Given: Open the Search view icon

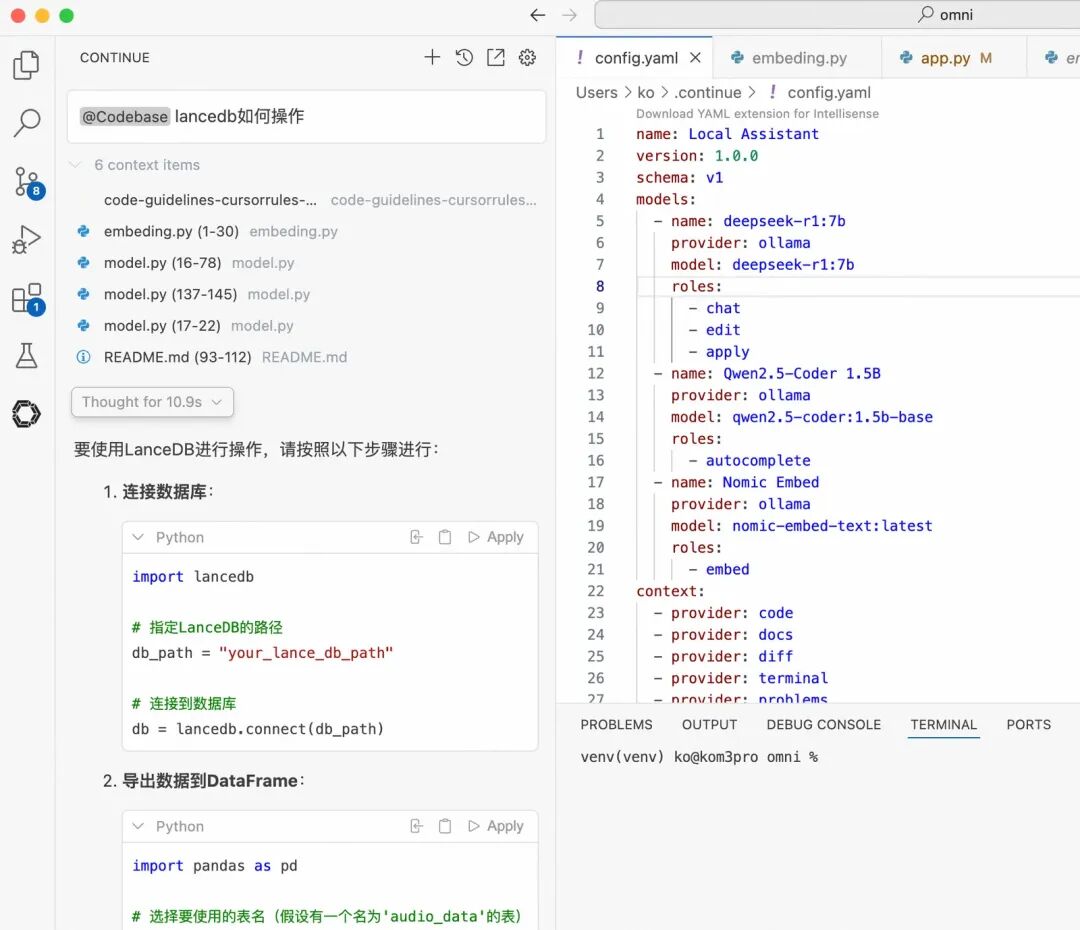Looking at the screenshot, I should pyautogui.click(x=26, y=123).
